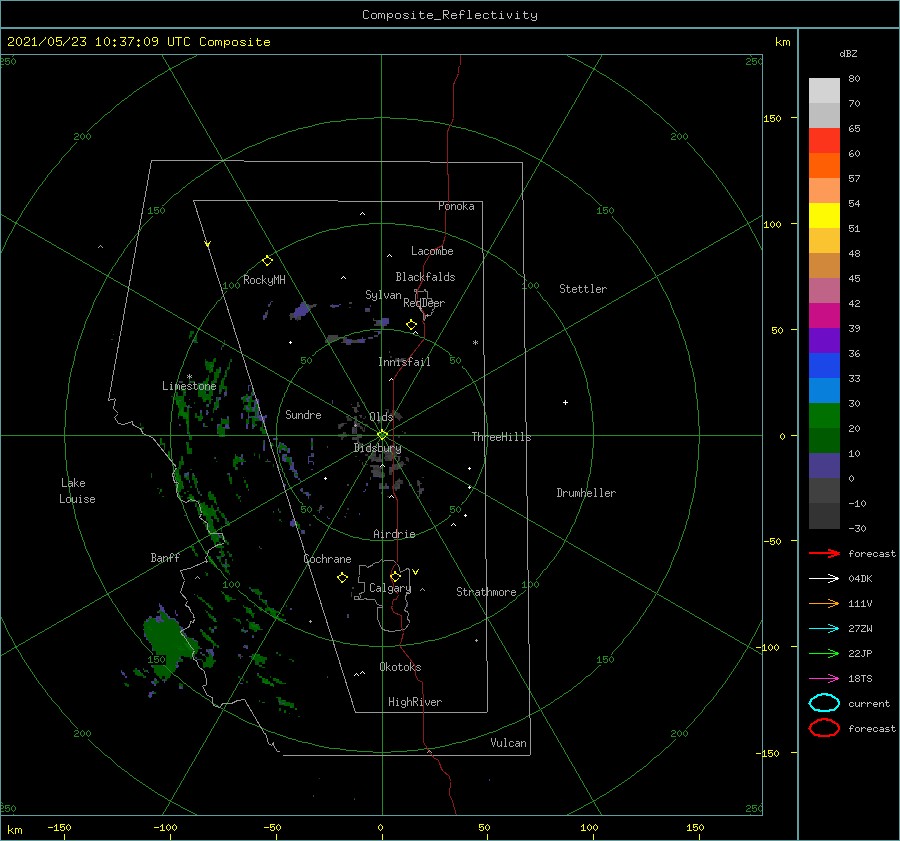Click the yellow diamond marker near RockyMH
Viewport: 900px width, 841px height.
(x=267, y=261)
